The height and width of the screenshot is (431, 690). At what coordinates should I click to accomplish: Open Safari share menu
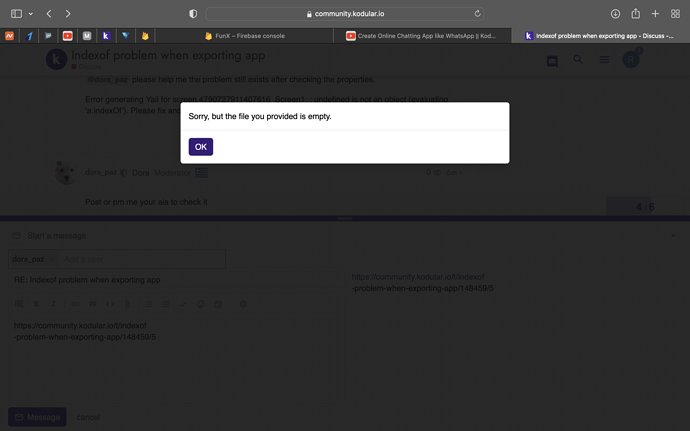click(x=635, y=14)
